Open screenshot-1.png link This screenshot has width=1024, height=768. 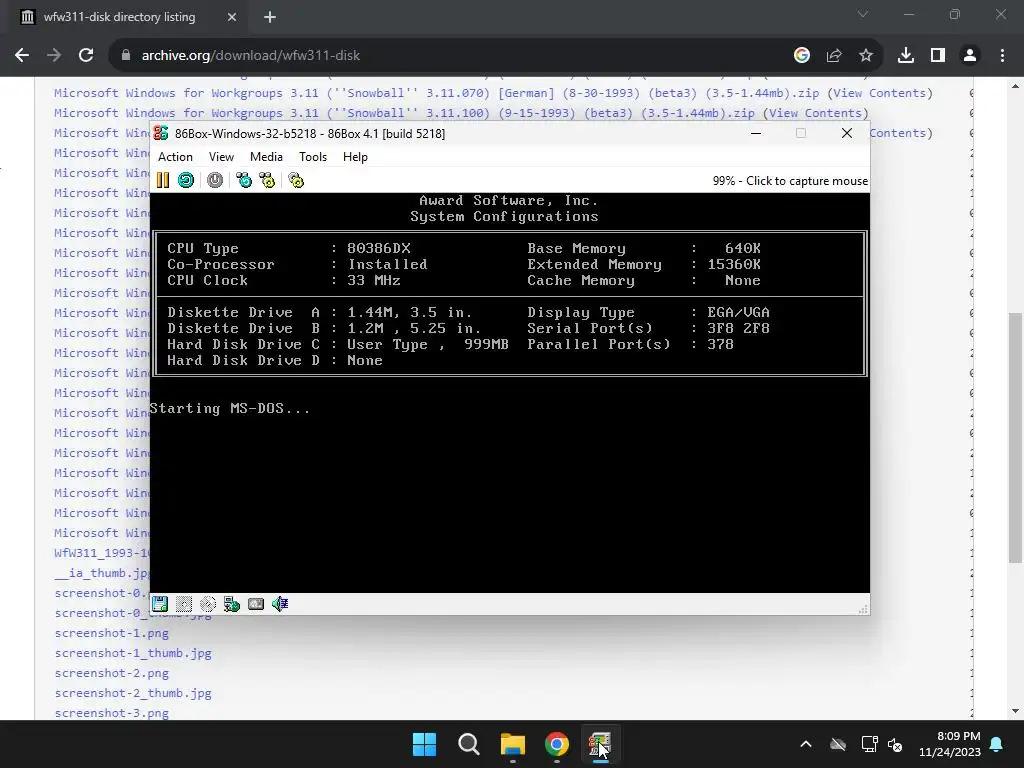pos(112,633)
